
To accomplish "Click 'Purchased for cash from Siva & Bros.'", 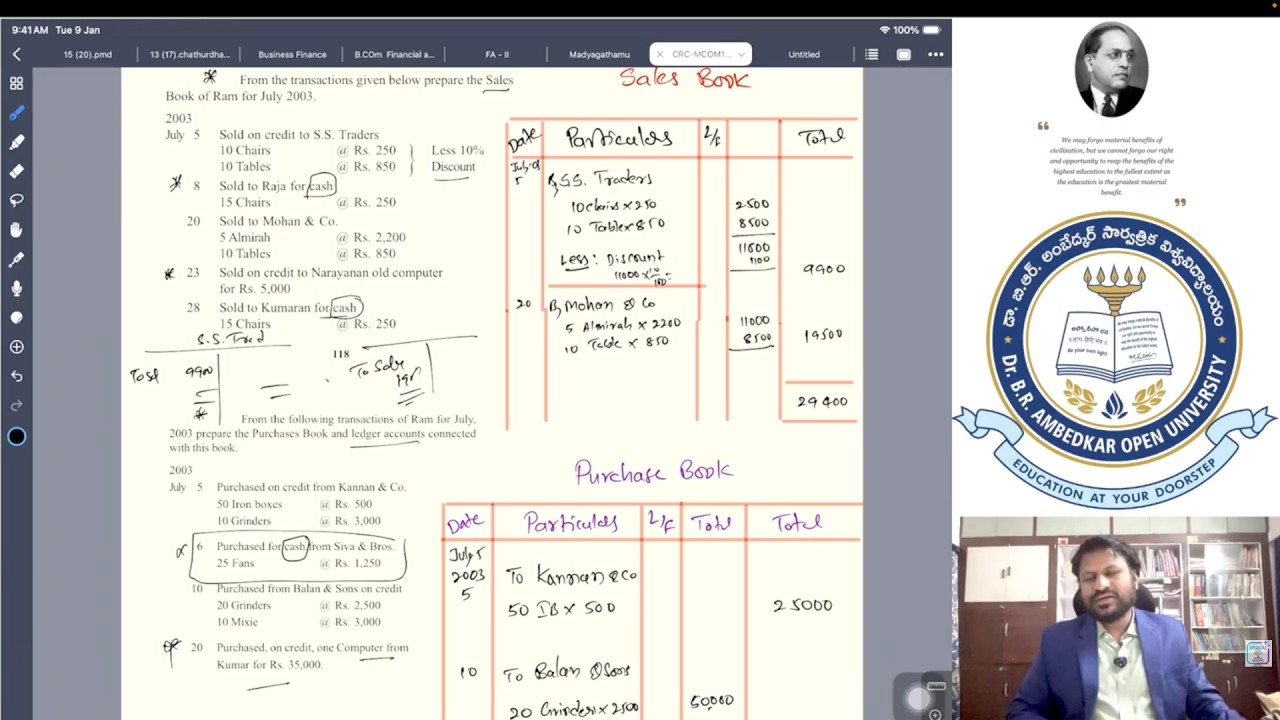I will click(305, 546).
